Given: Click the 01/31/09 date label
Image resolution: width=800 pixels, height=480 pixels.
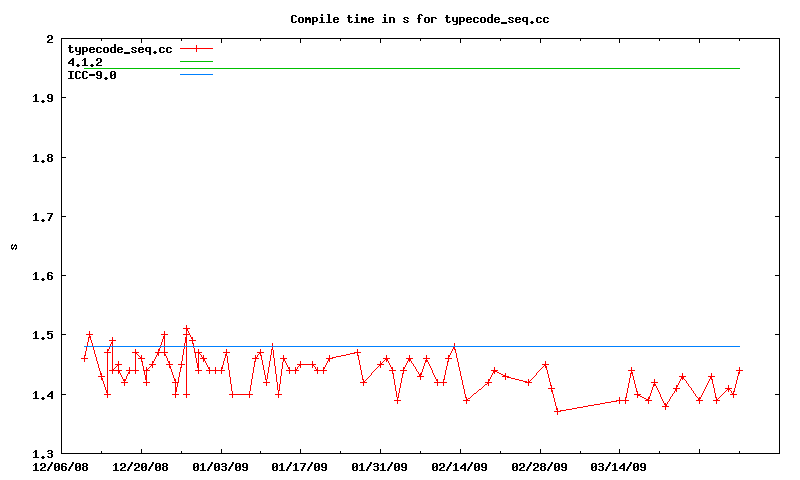Looking at the screenshot, I should click(x=380, y=466).
